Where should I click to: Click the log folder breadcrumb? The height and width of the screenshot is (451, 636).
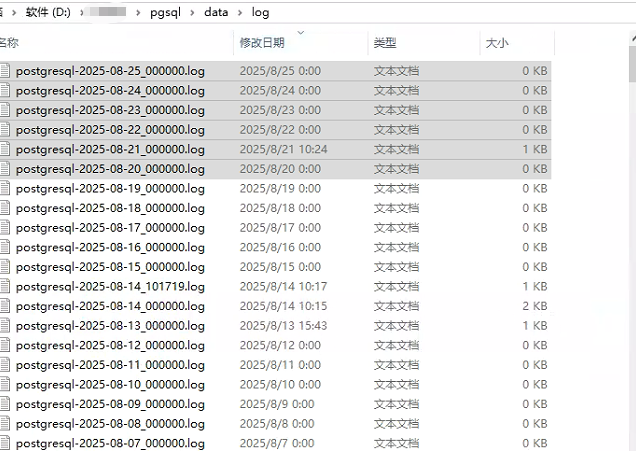tap(260, 13)
